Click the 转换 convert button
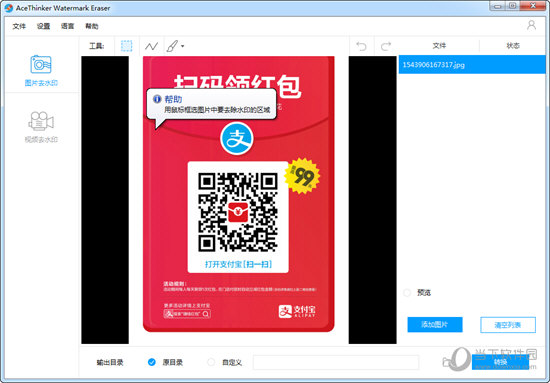The width and height of the screenshot is (550, 383). click(x=500, y=362)
